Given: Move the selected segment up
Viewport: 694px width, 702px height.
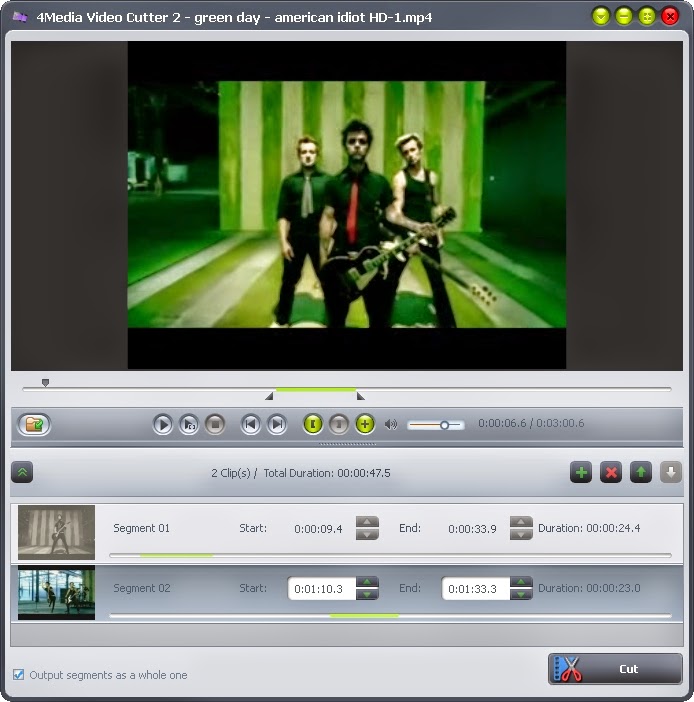Looking at the screenshot, I should point(640,472).
